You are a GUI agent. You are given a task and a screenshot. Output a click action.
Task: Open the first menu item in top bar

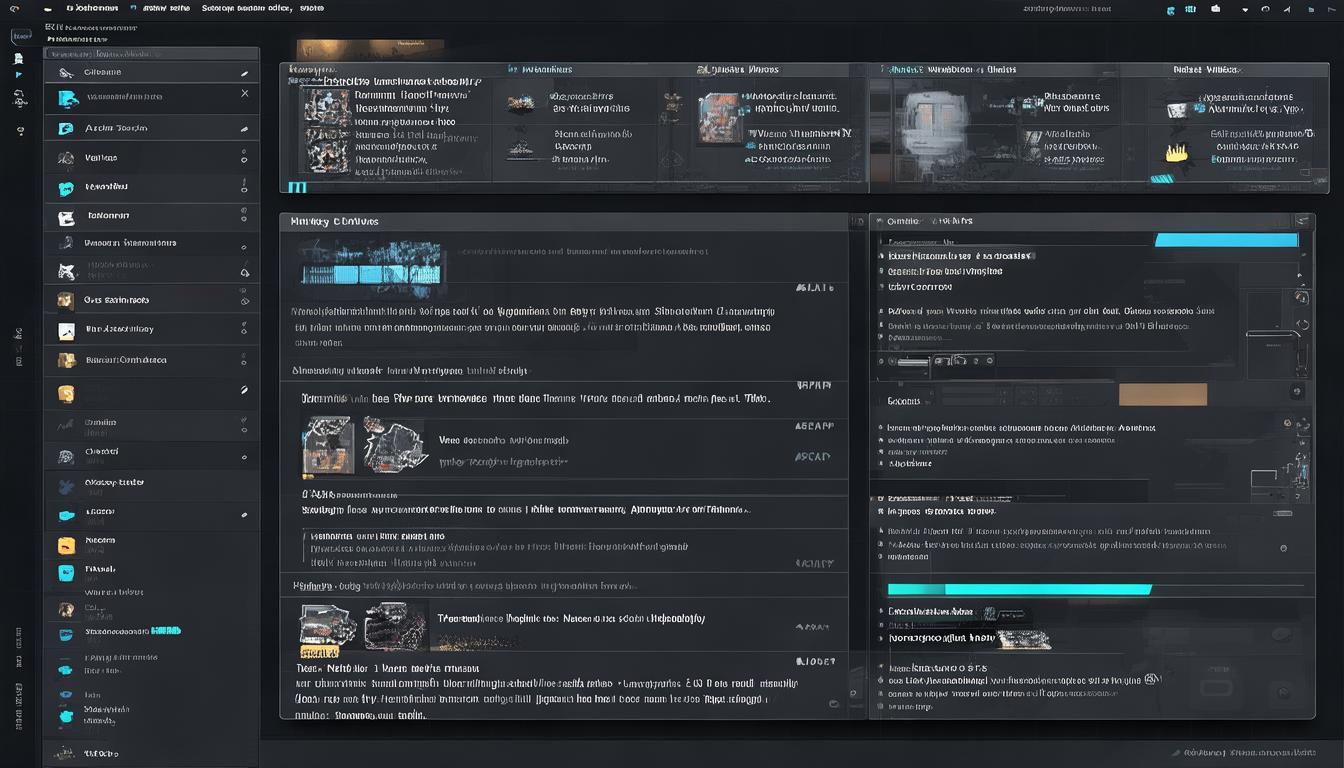[x=90, y=8]
